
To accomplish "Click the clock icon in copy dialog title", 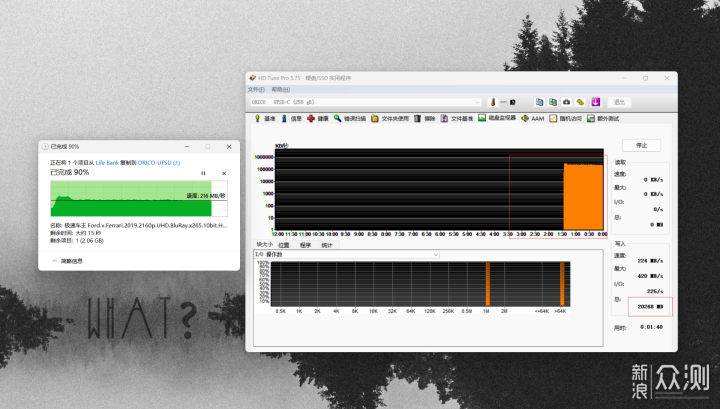I will coord(45,146).
